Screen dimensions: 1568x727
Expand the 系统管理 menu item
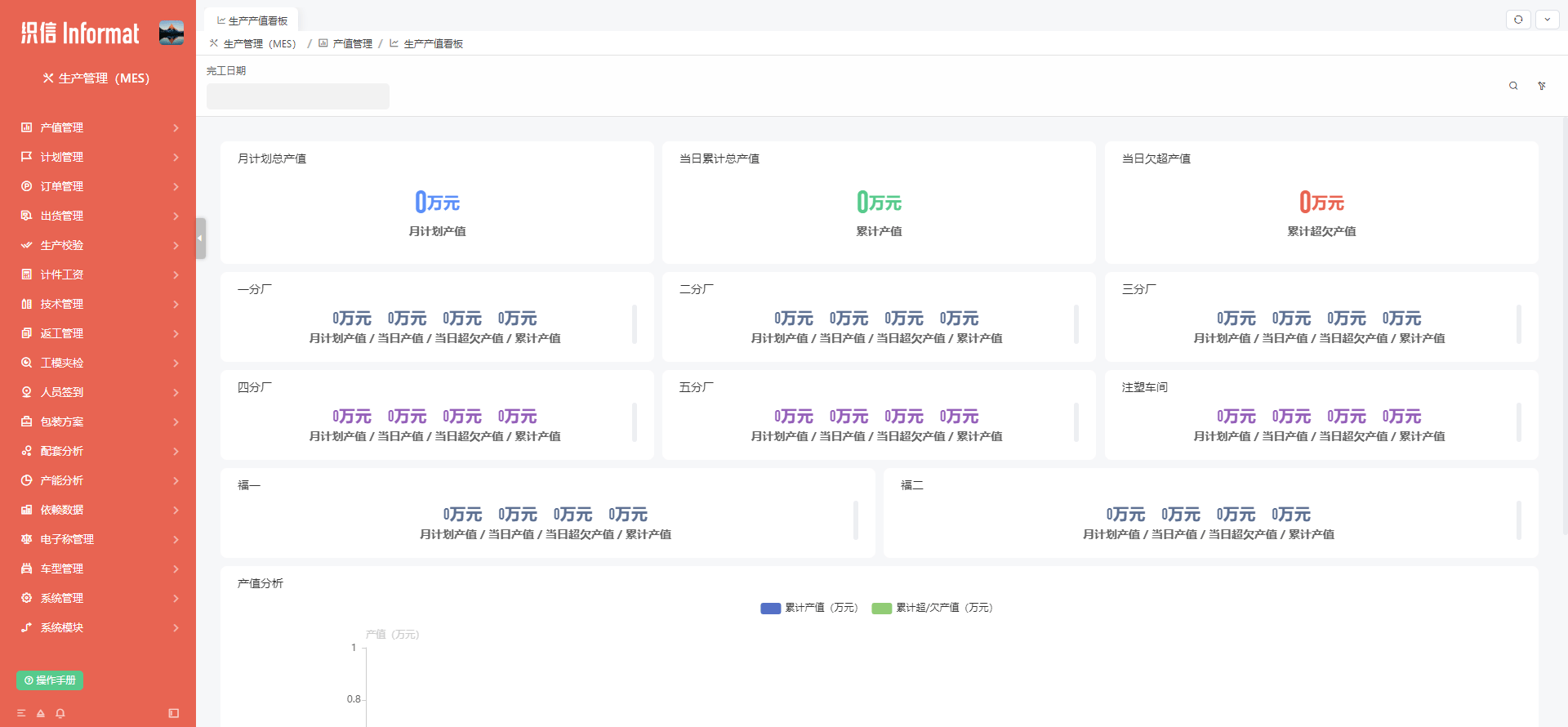(x=98, y=598)
